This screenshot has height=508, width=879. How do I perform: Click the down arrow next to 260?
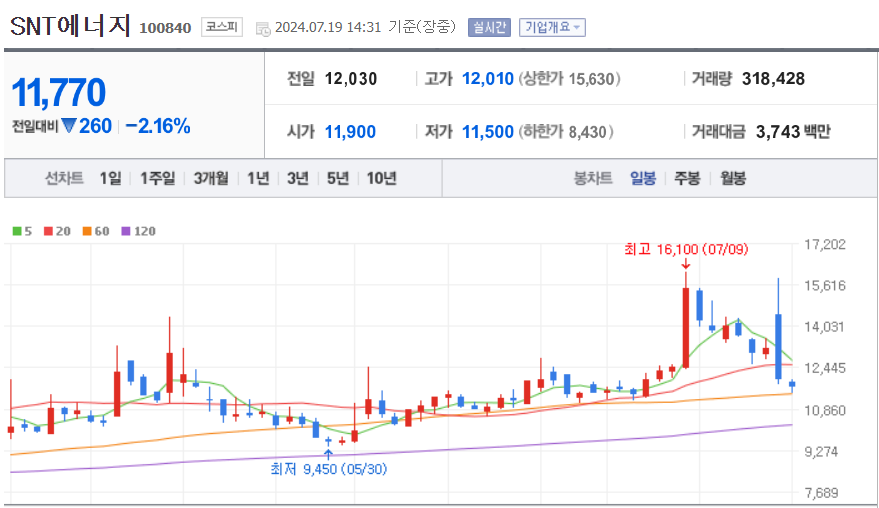point(68,126)
